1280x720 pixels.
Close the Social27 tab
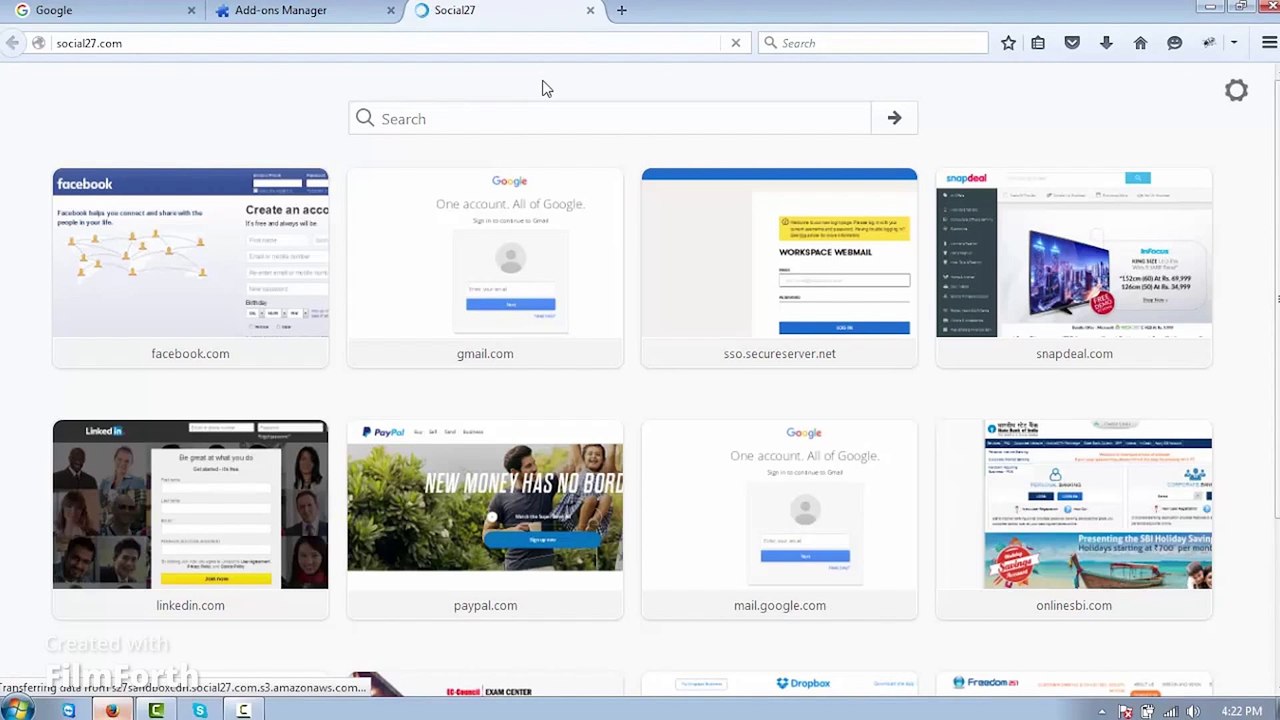click(590, 10)
